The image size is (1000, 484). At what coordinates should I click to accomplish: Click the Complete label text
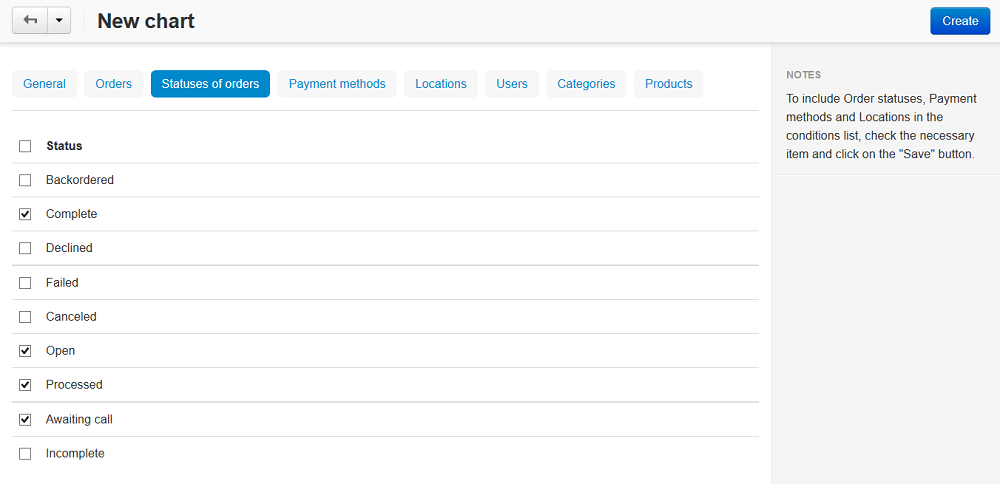(x=71, y=214)
